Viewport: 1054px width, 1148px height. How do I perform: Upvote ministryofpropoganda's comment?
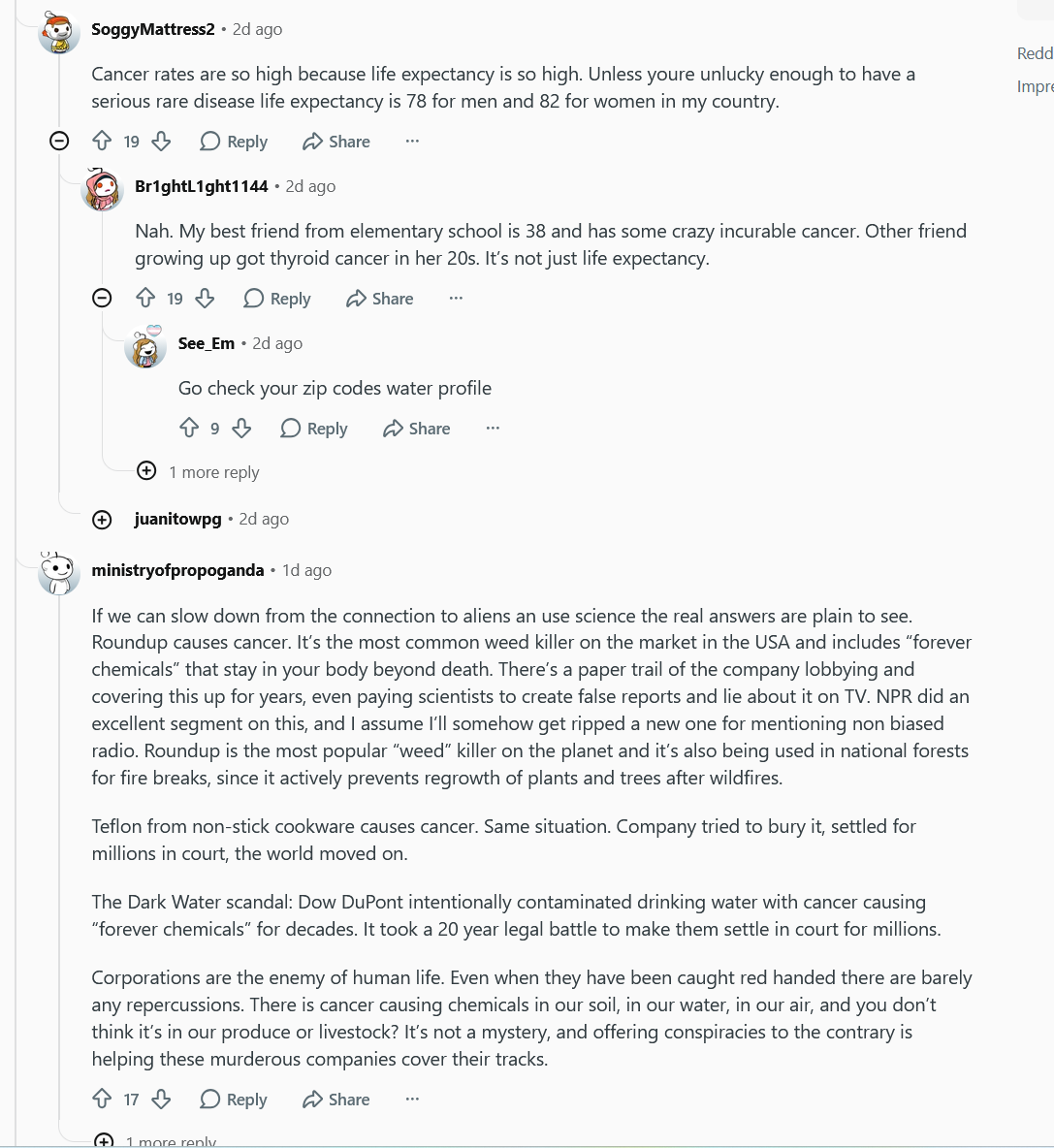click(x=102, y=1099)
